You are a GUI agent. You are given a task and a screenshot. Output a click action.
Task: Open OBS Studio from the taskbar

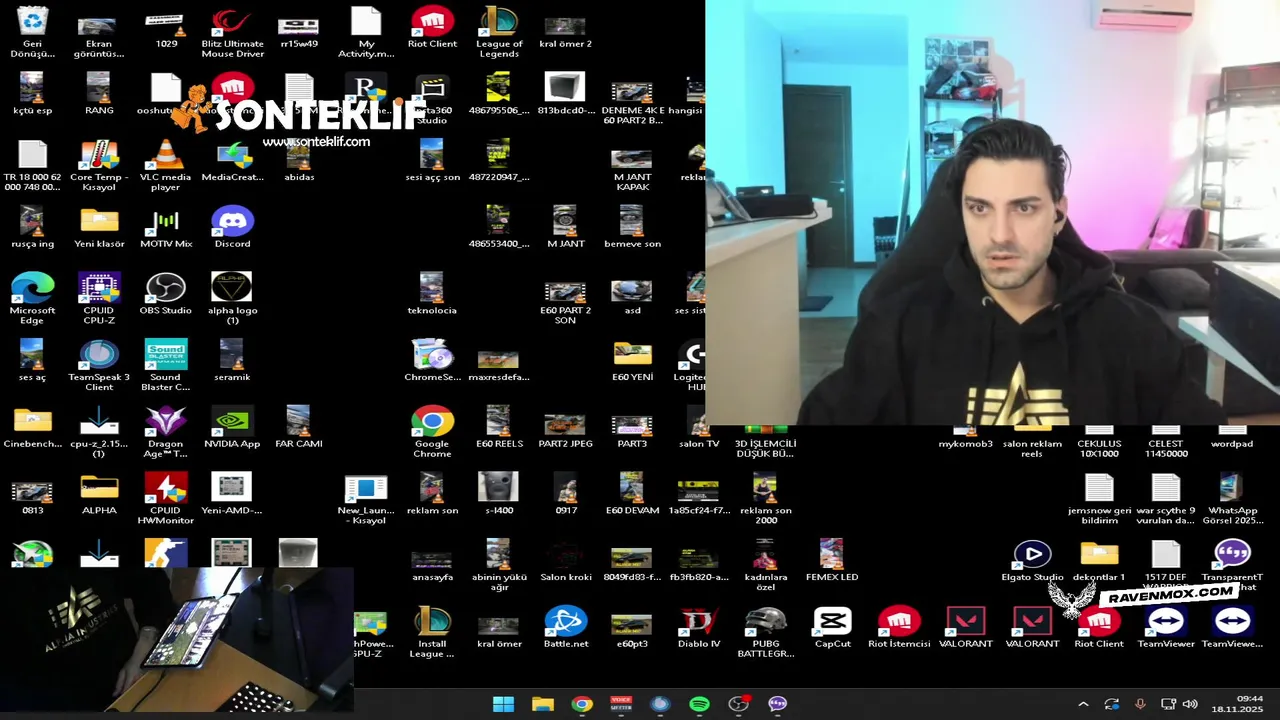[738, 704]
